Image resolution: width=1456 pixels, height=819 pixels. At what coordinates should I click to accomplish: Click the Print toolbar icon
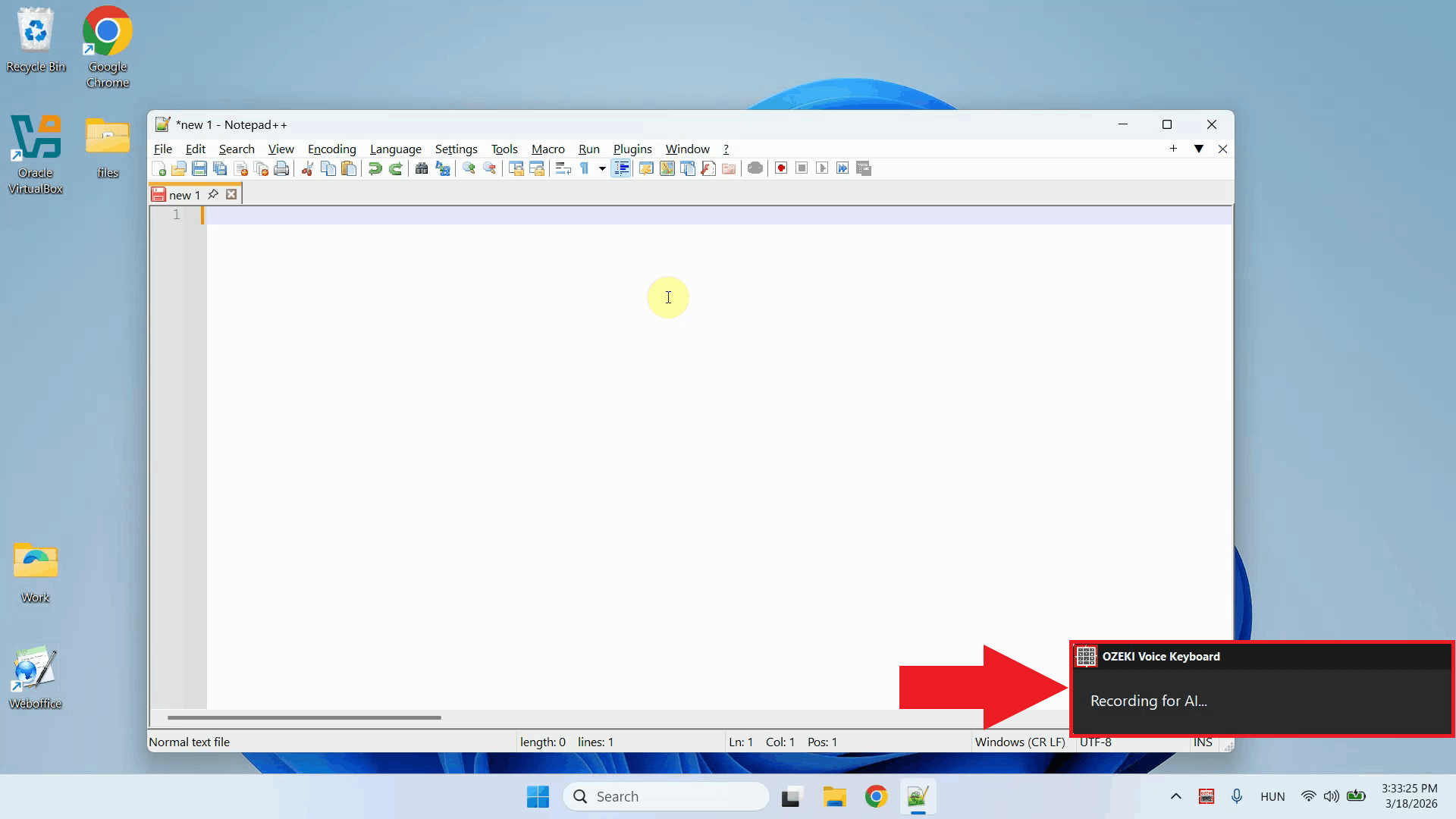pos(281,168)
